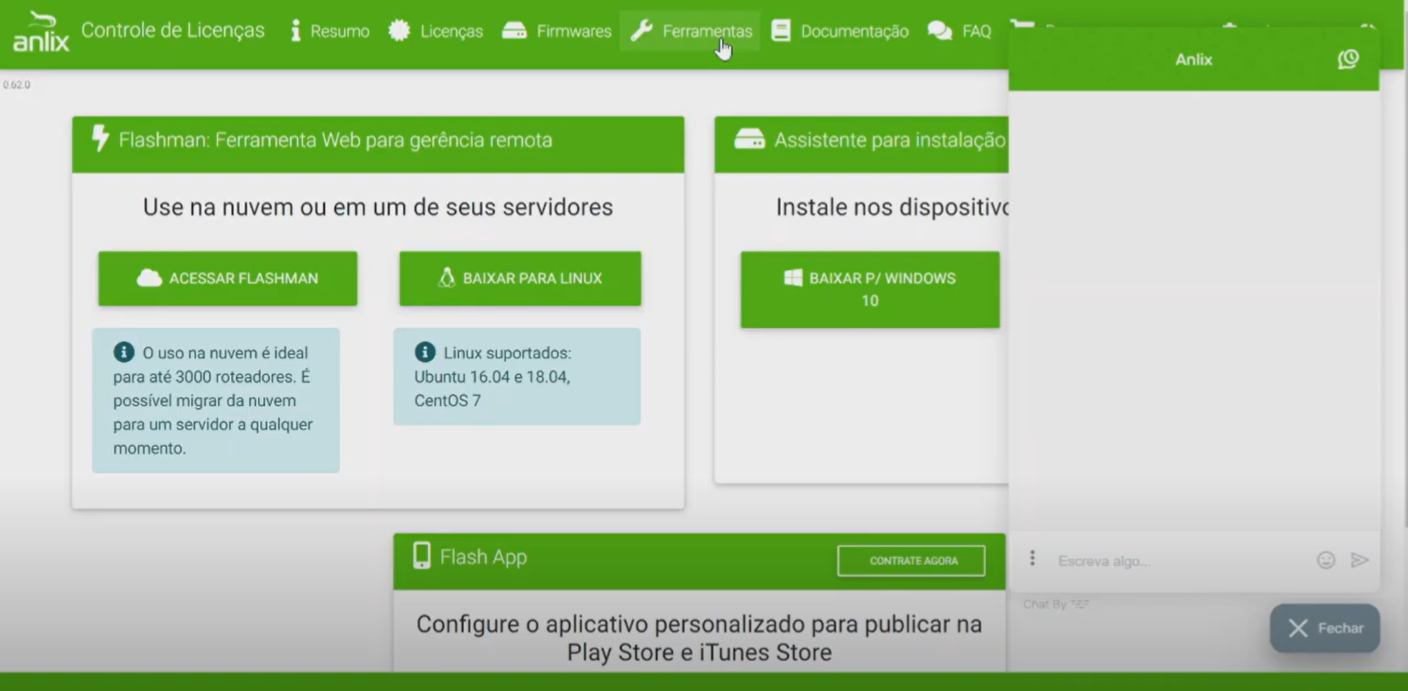Click the info icon beside Linux suportados
The image size is (1408, 691).
pyautogui.click(x=424, y=351)
